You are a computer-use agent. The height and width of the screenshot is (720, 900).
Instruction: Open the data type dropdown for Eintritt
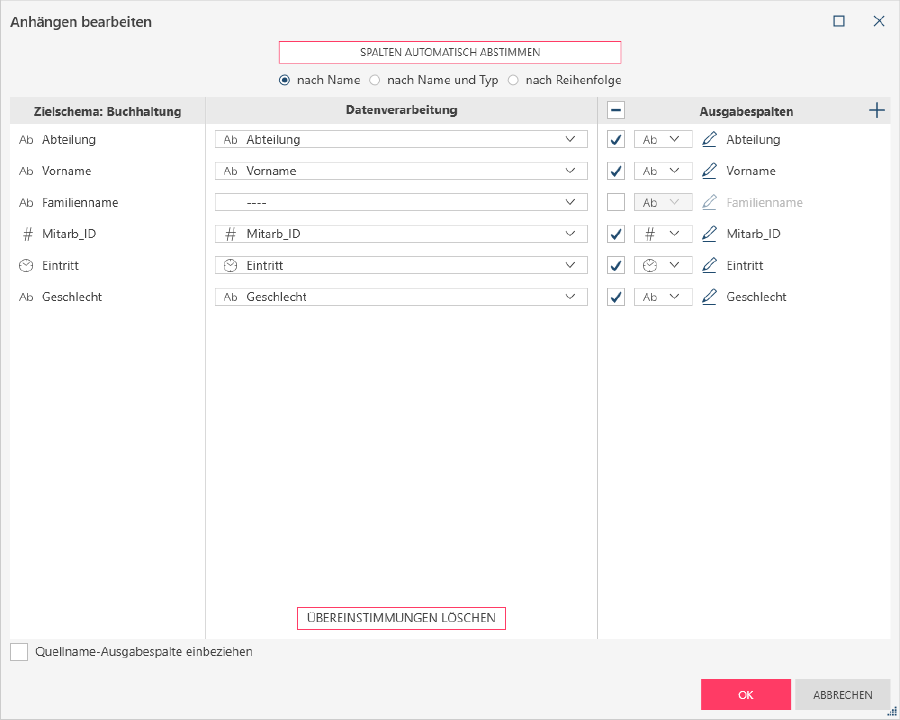click(x=663, y=266)
